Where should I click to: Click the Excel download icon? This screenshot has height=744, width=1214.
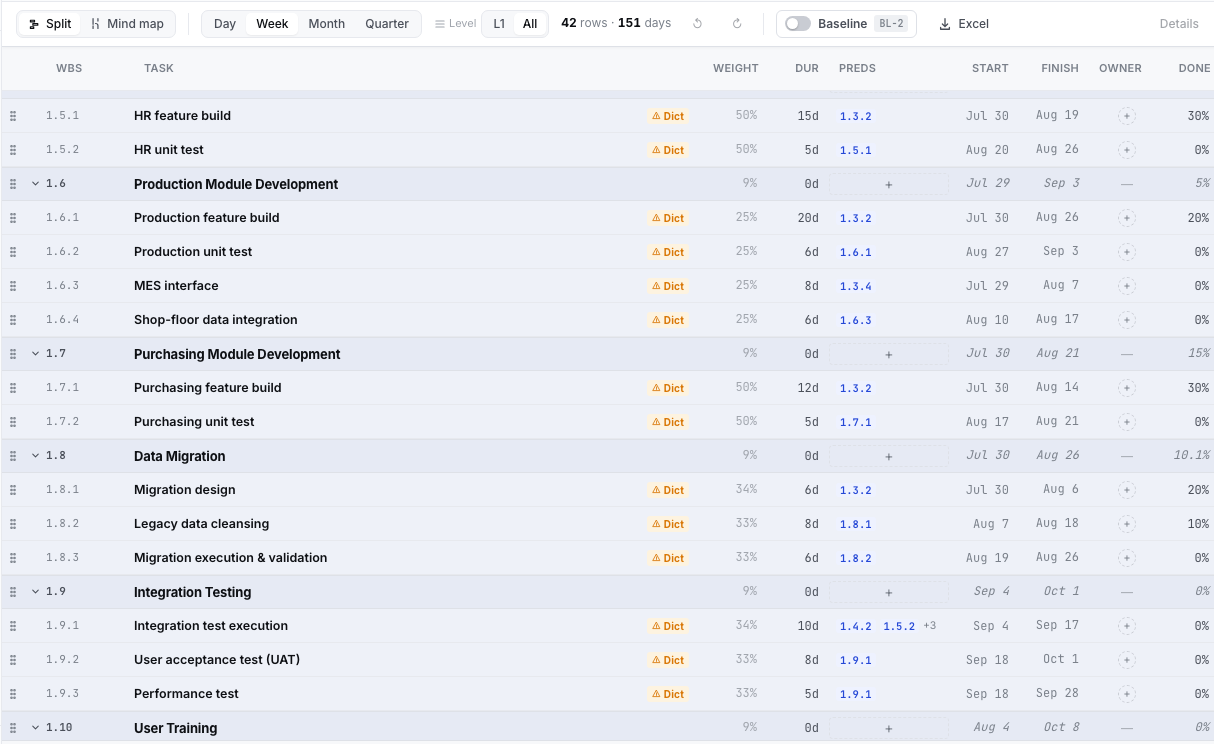pos(945,24)
